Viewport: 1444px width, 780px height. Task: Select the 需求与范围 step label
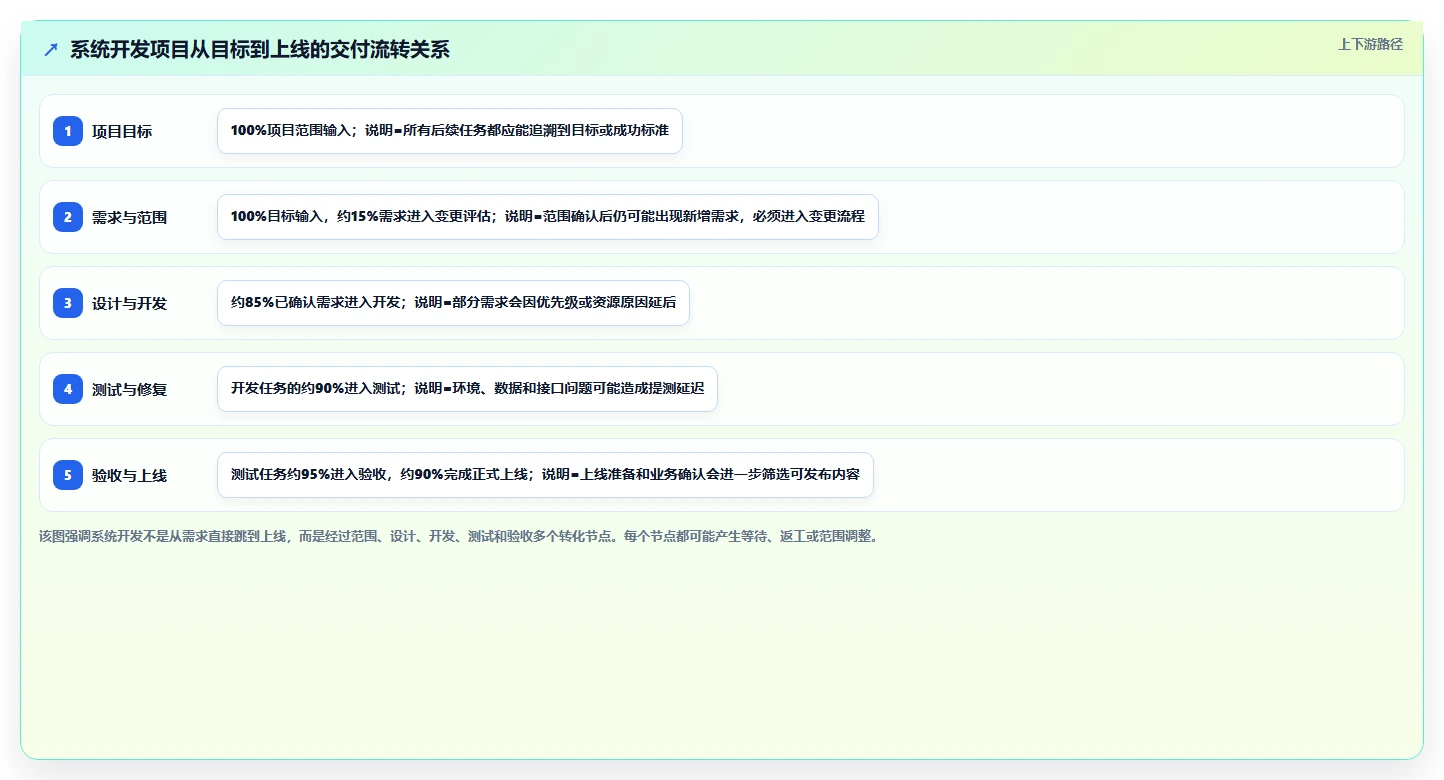[129, 217]
